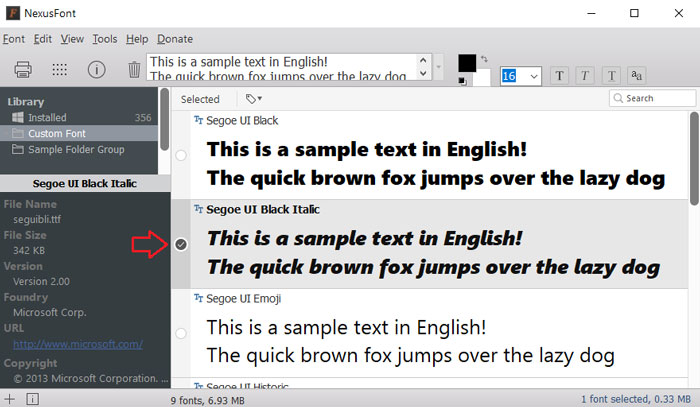The image size is (700, 407).
Task: Select the Segoe UI Emoji radio circle
Action: [x=181, y=333]
